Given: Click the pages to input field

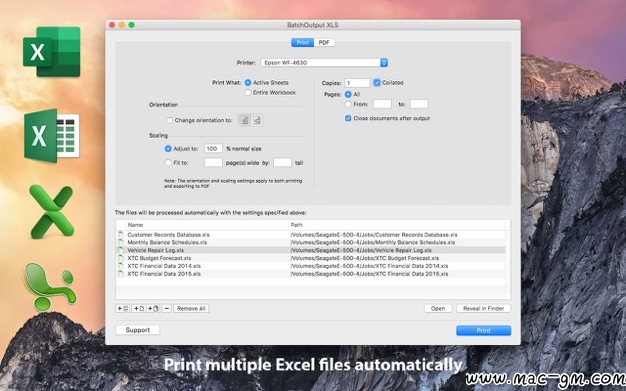Looking at the screenshot, I should [419, 104].
